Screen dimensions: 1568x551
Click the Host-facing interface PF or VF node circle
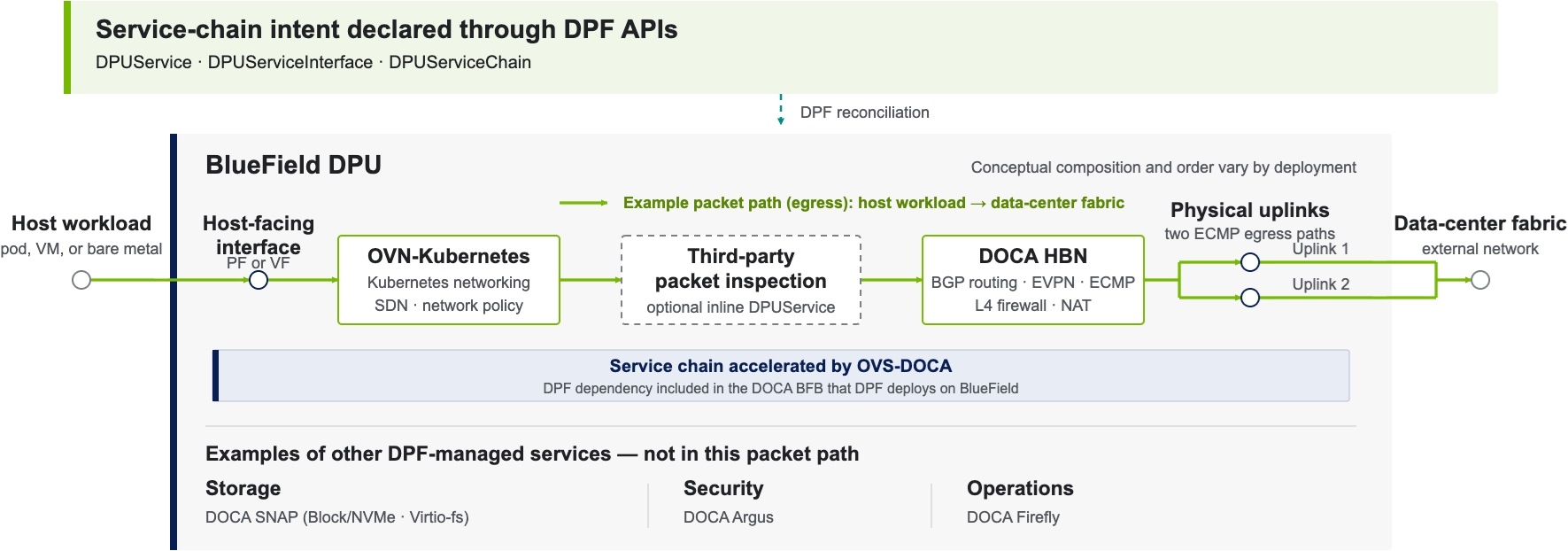coord(259,280)
